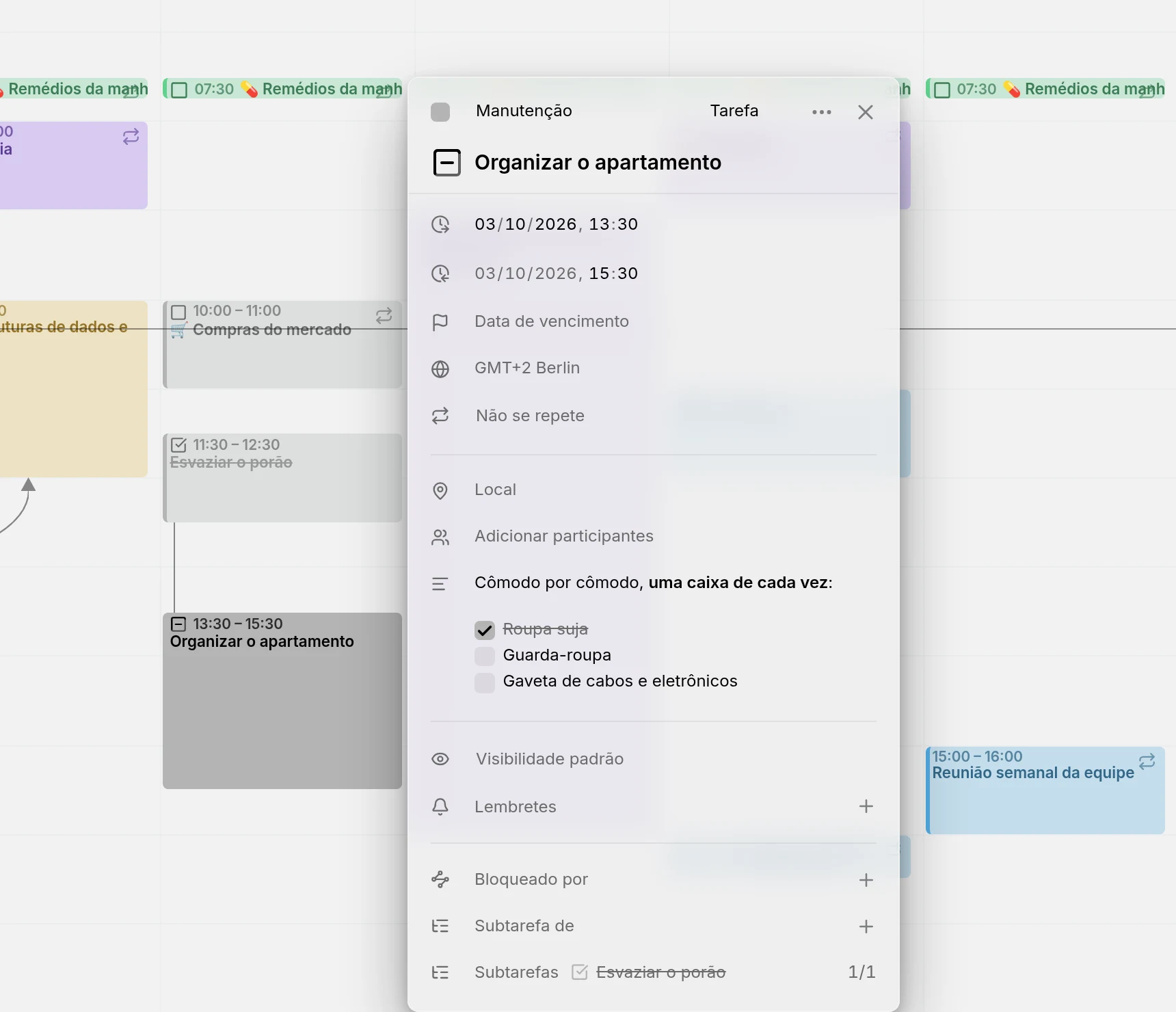Add a parent with the Subtarefa de plus

pyautogui.click(x=866, y=927)
